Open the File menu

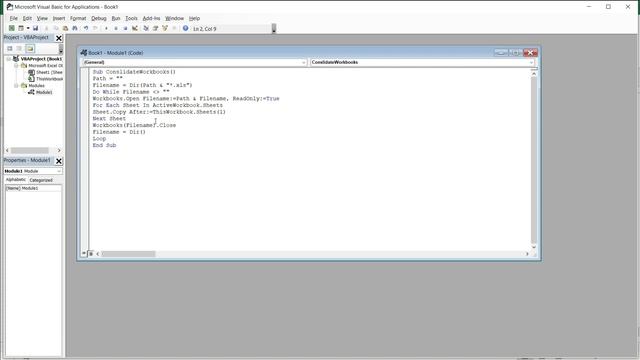pyautogui.click(x=13, y=18)
